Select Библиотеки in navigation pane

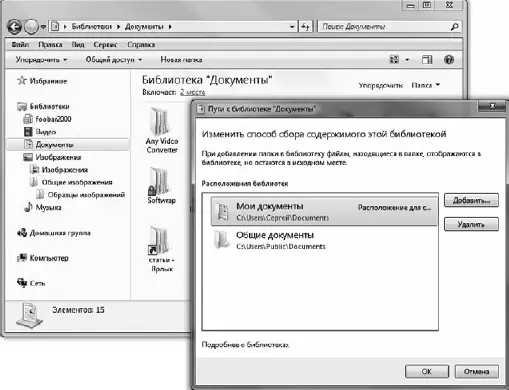tap(49, 106)
